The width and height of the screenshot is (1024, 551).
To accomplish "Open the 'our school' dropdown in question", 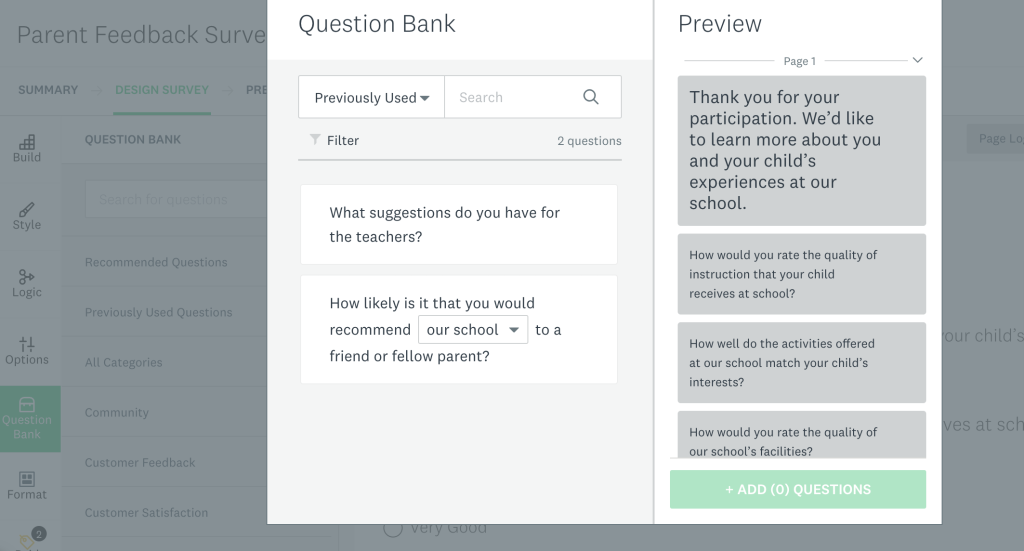I will tap(473, 330).
